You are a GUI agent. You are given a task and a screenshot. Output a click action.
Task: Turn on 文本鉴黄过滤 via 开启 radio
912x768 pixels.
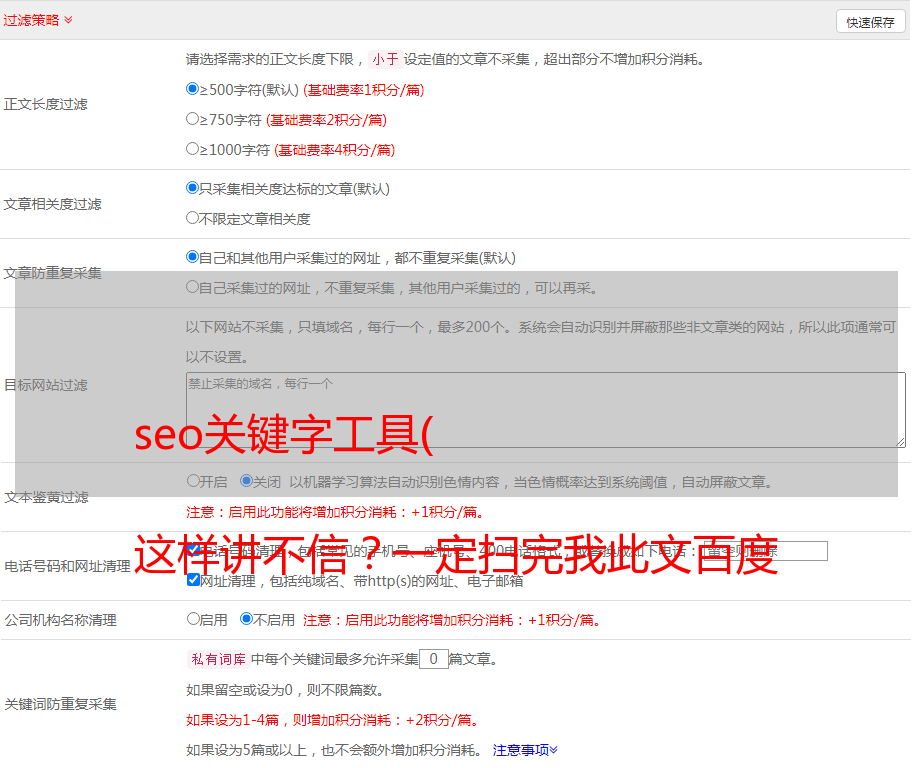[x=193, y=481]
